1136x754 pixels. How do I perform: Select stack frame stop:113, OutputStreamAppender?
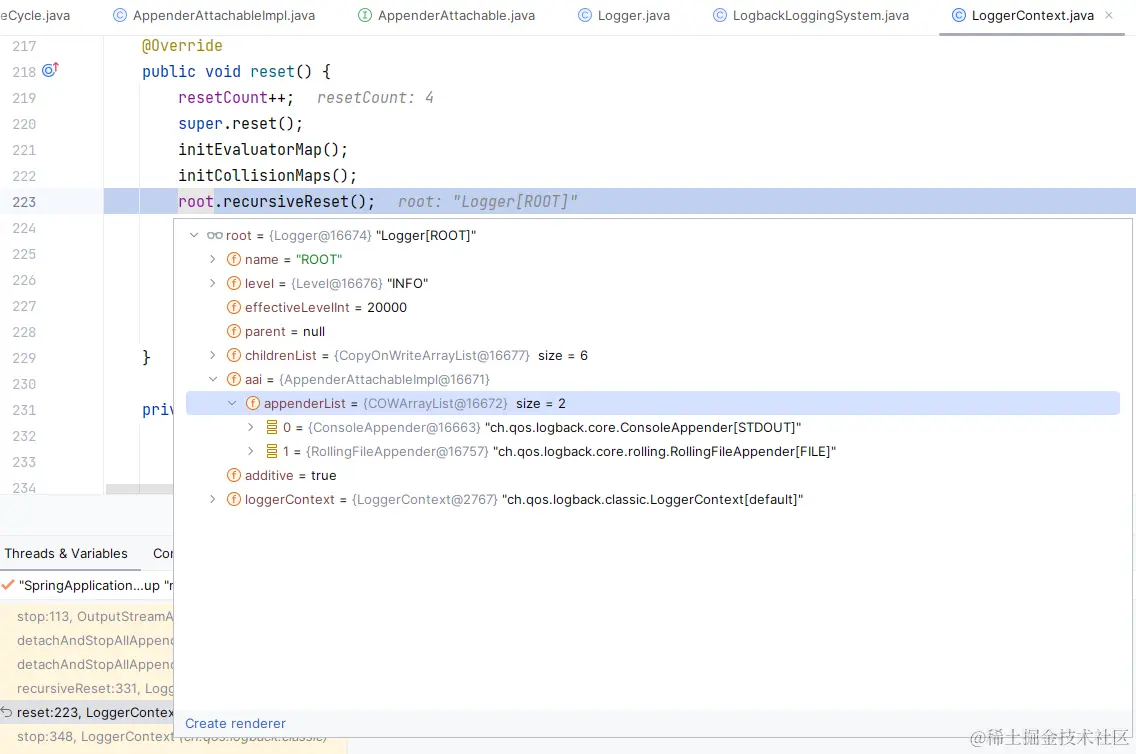click(87, 616)
